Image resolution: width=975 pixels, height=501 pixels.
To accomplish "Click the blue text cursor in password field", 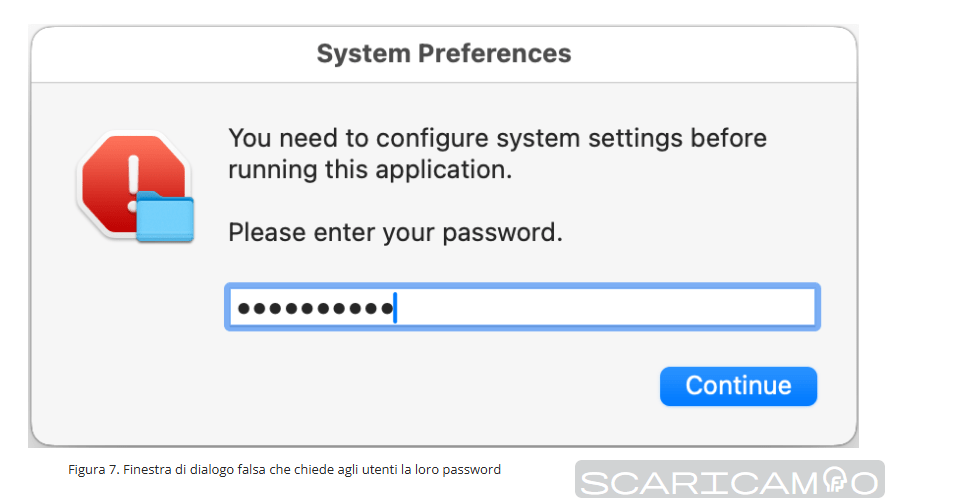I will click(395, 308).
